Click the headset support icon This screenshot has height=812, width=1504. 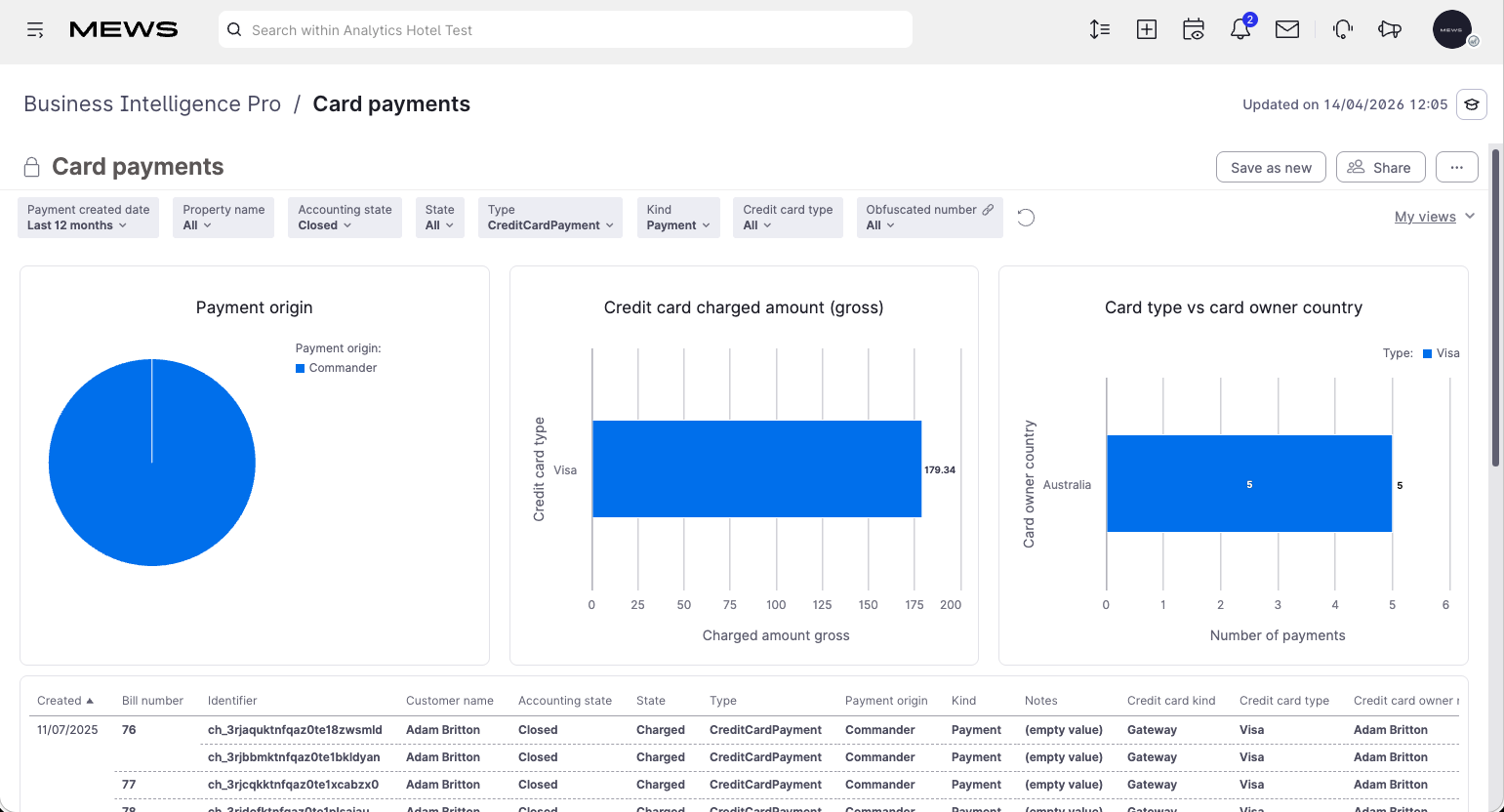click(x=1343, y=29)
